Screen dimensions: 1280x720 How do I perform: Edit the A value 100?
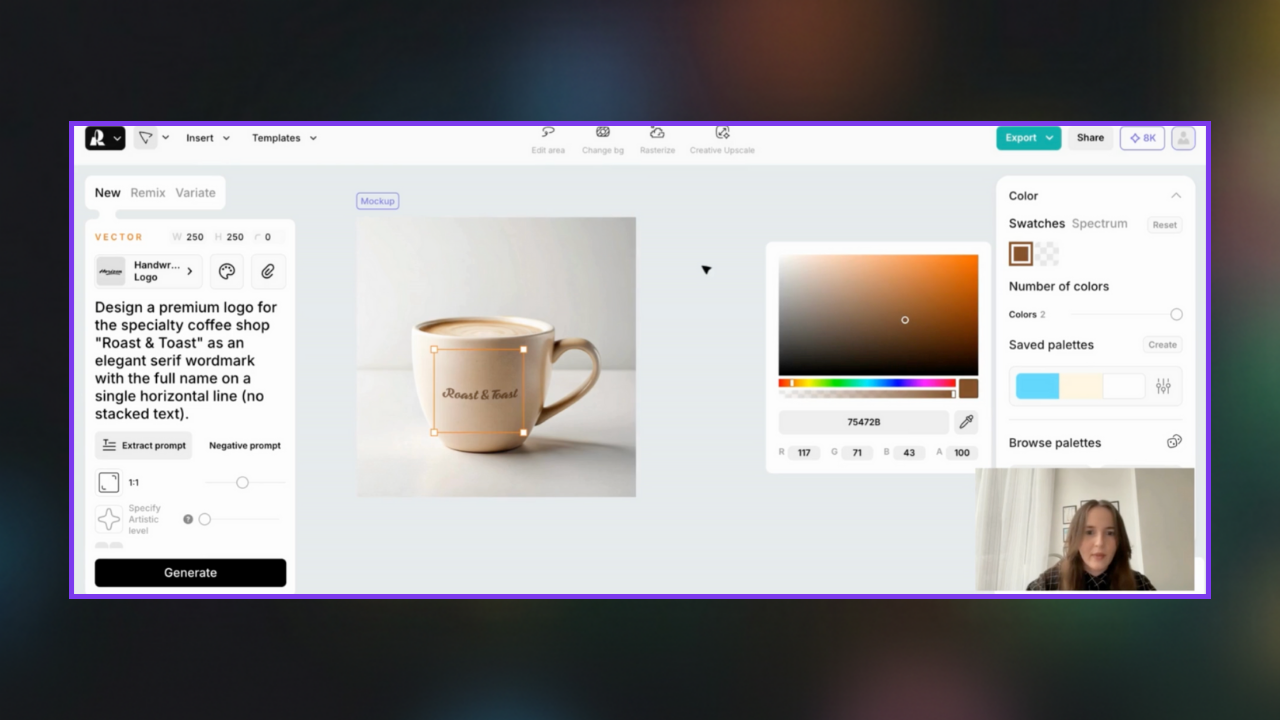point(962,453)
